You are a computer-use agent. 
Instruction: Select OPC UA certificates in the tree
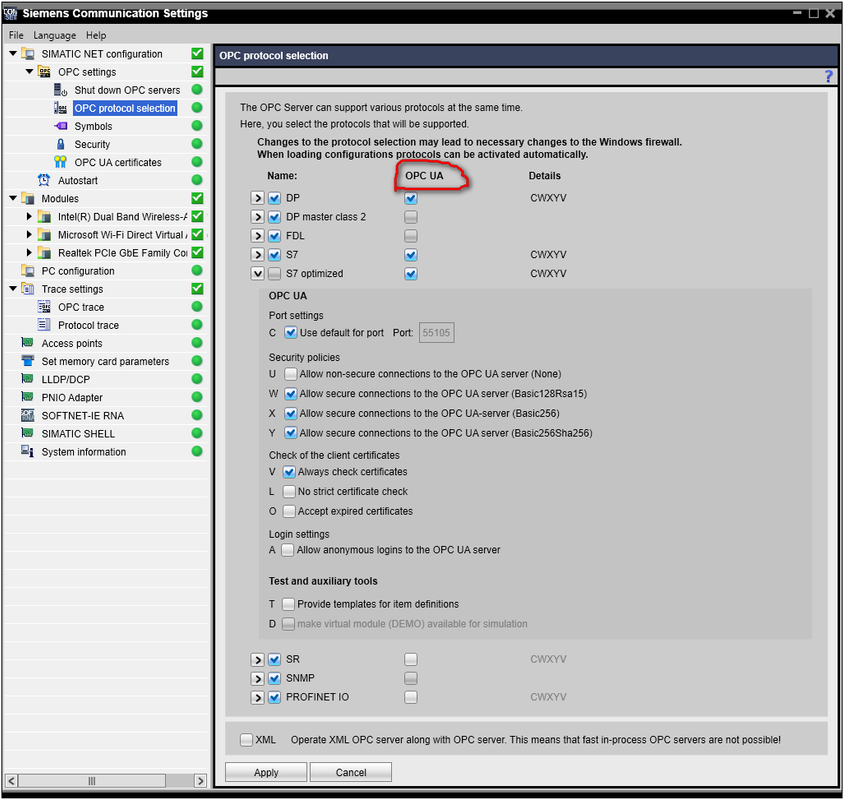pyautogui.click(x=117, y=162)
